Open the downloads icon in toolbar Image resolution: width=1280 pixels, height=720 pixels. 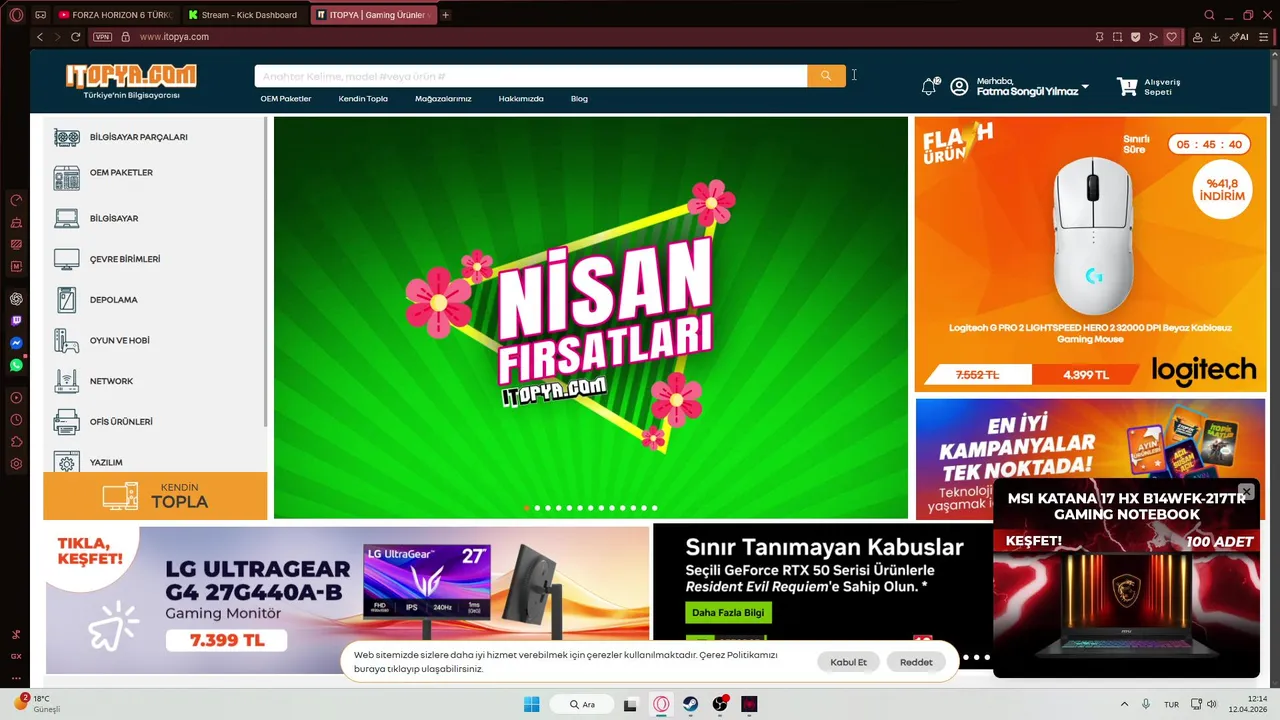coord(1215,37)
